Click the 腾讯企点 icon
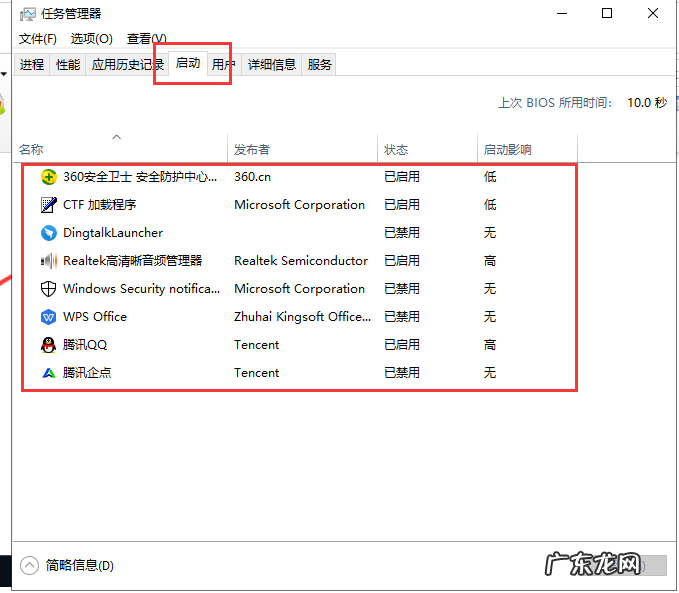This screenshot has height=593, width=679. (48, 373)
